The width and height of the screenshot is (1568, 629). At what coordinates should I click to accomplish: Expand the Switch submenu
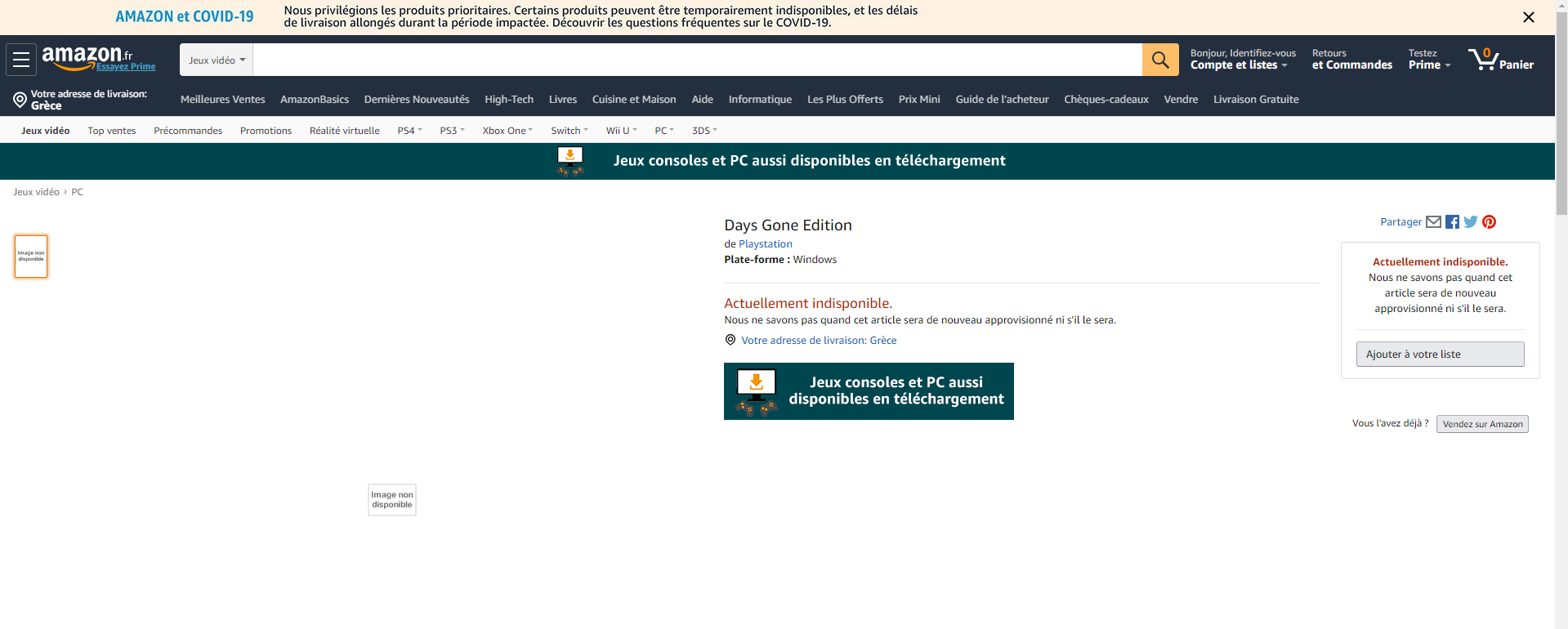tap(570, 131)
